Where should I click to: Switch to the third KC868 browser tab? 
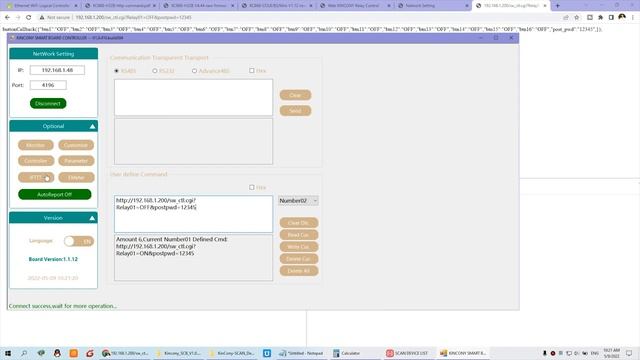point(199,6)
